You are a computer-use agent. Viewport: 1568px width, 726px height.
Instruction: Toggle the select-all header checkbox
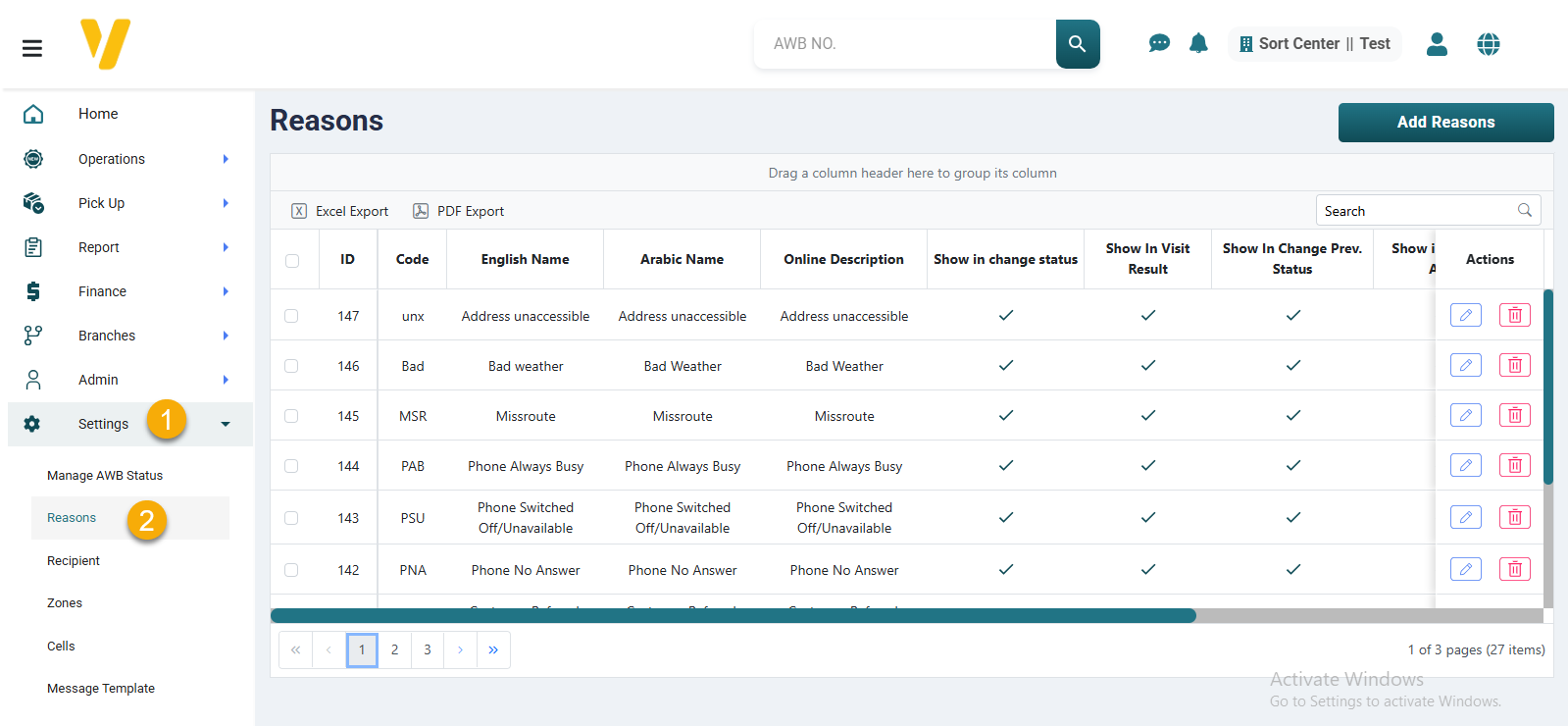point(292,261)
